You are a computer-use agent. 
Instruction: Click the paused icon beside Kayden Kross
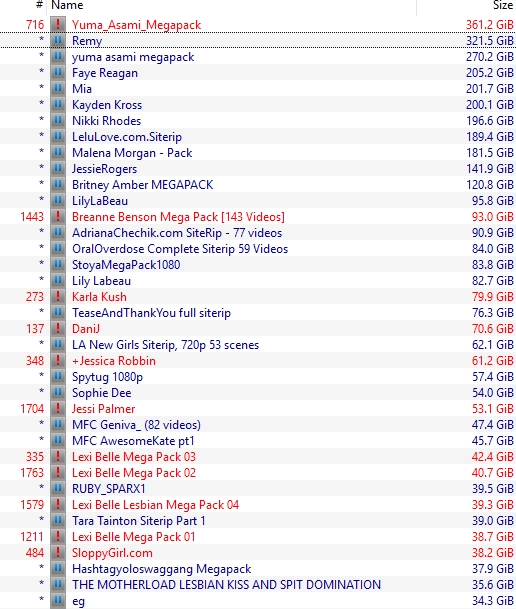[58, 105]
